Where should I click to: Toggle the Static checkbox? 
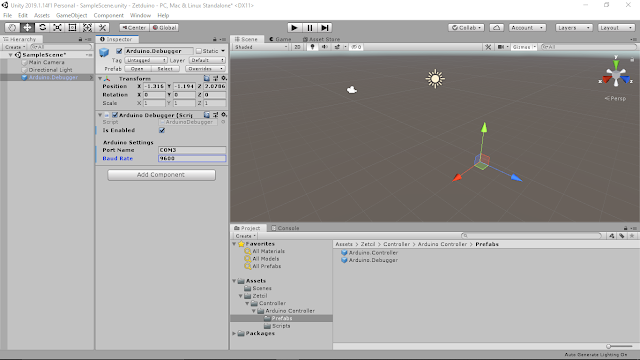pyautogui.click(x=199, y=51)
